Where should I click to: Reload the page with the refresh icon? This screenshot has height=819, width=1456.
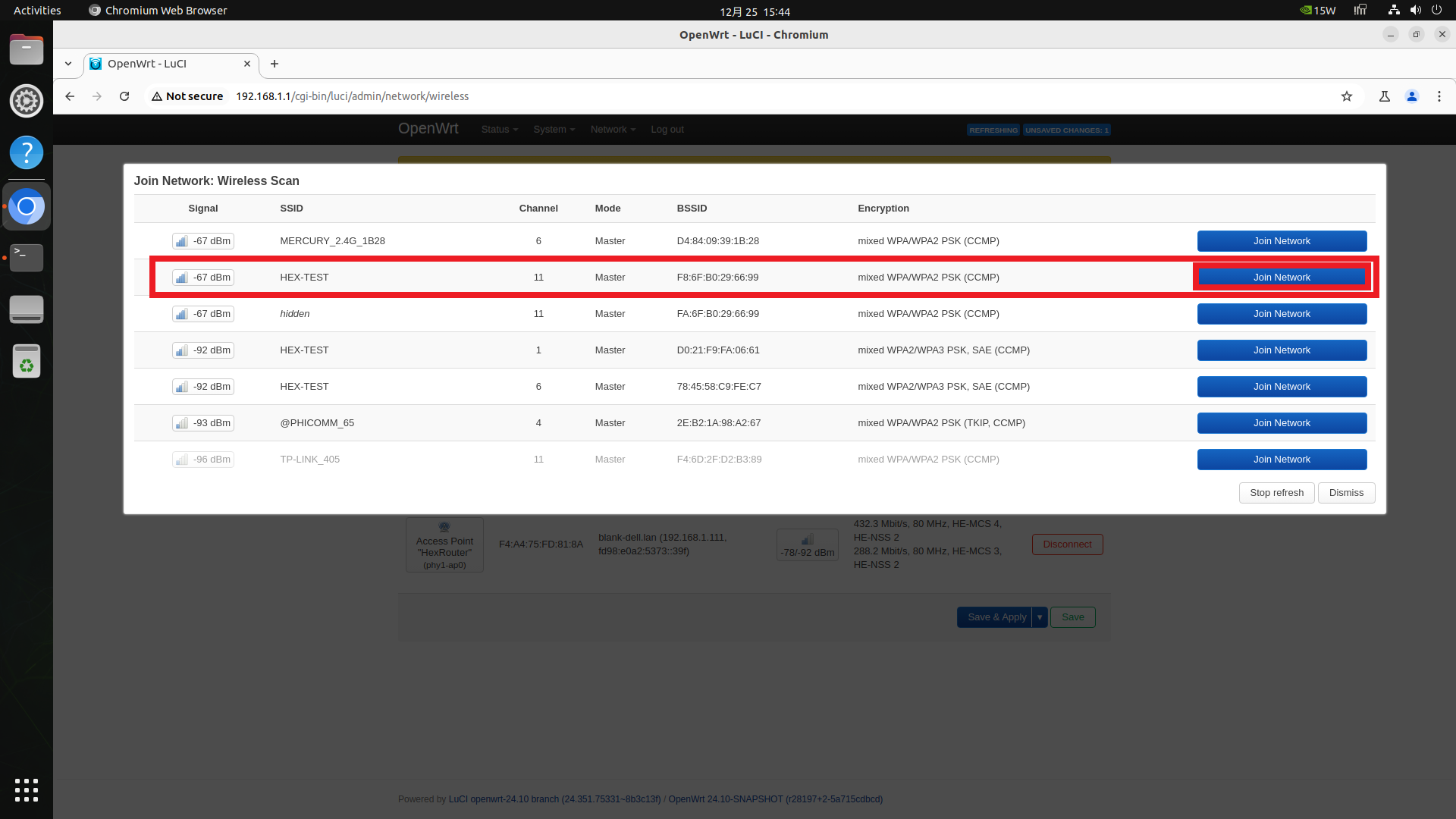pos(124,96)
